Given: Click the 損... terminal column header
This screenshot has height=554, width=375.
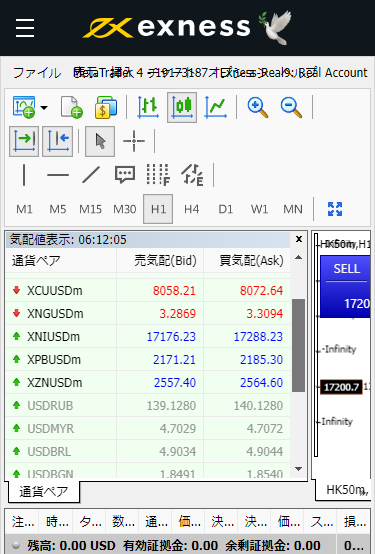Looking at the screenshot, I should (355, 522).
